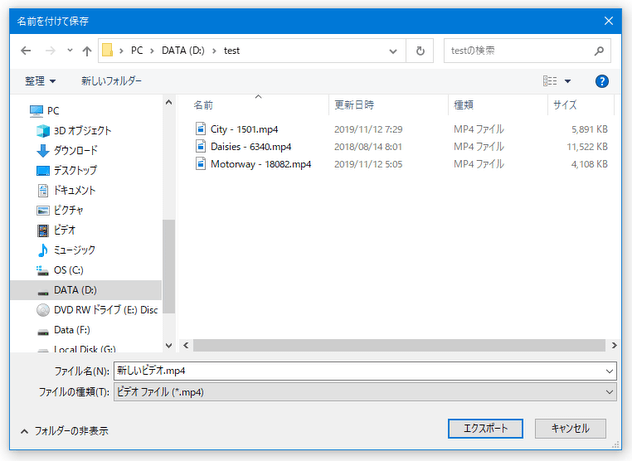Image resolution: width=632 pixels, height=461 pixels.
Task: Click size 11,522 KB
Action: [587, 147]
